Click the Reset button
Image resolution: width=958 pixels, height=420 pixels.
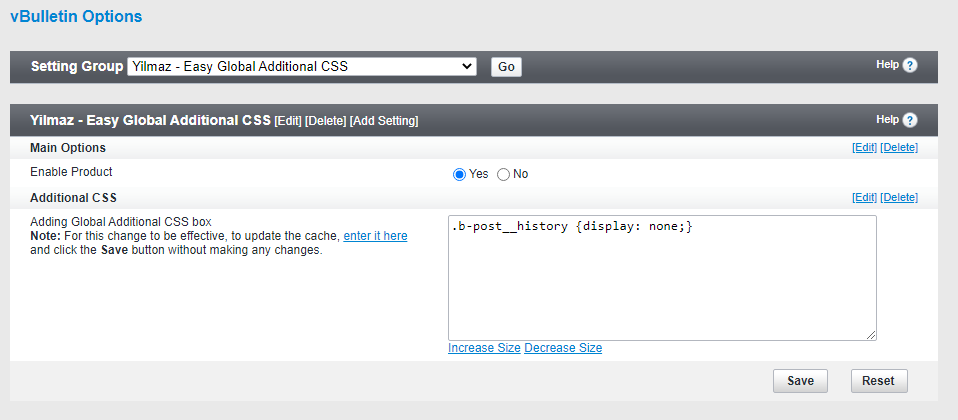(x=878, y=381)
